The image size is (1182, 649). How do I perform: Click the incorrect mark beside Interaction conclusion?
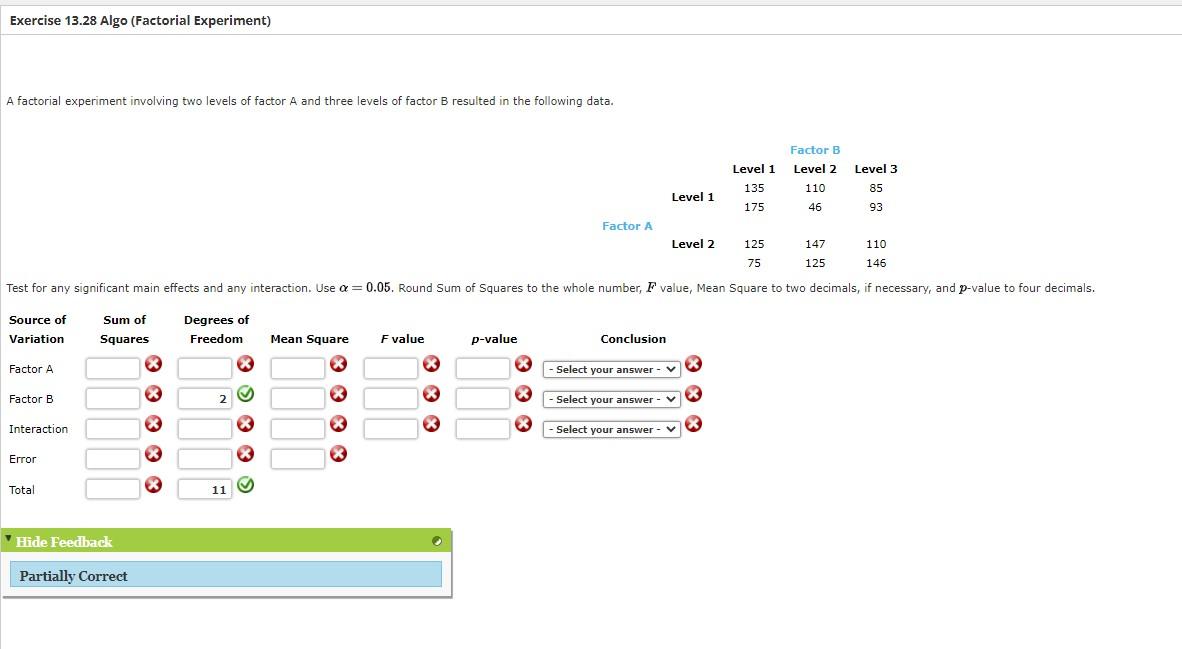(x=694, y=424)
